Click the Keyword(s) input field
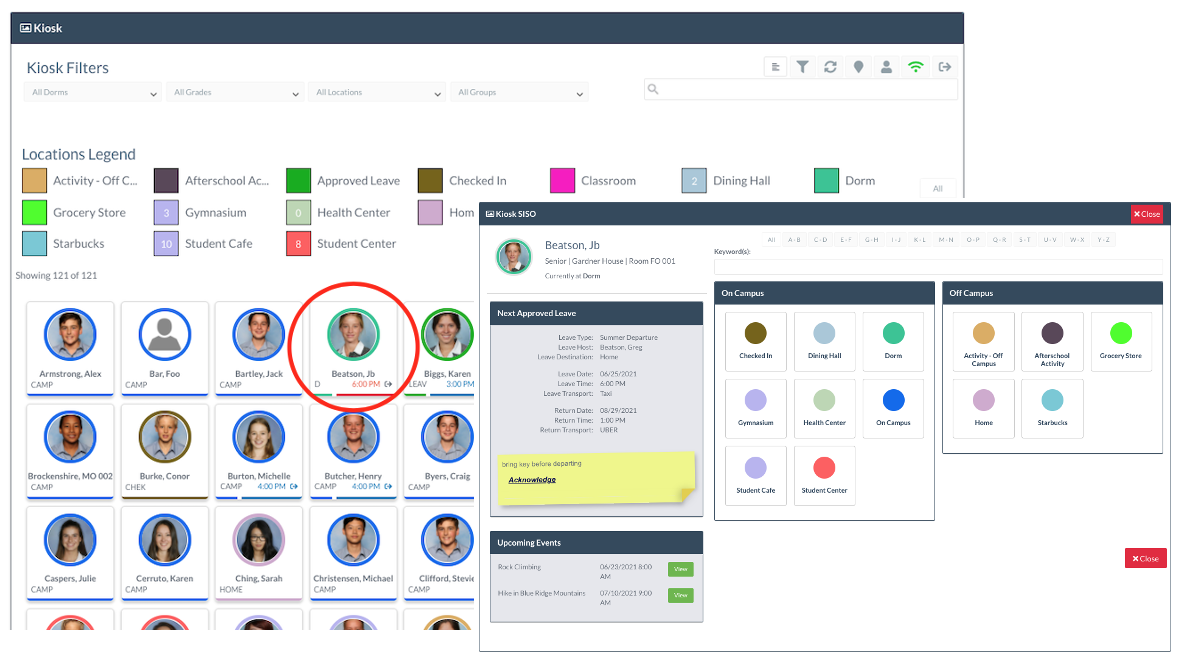This screenshot has width=1194, height=667. click(x=938, y=266)
